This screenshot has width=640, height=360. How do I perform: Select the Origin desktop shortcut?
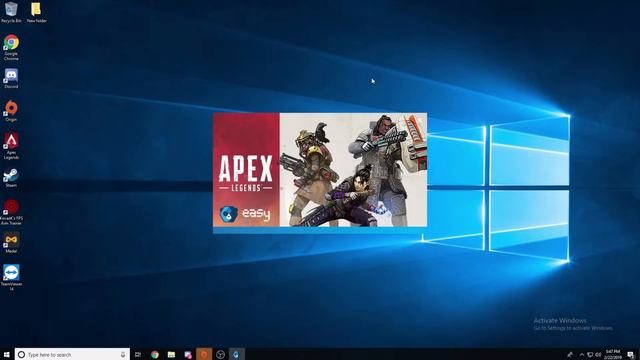11,111
